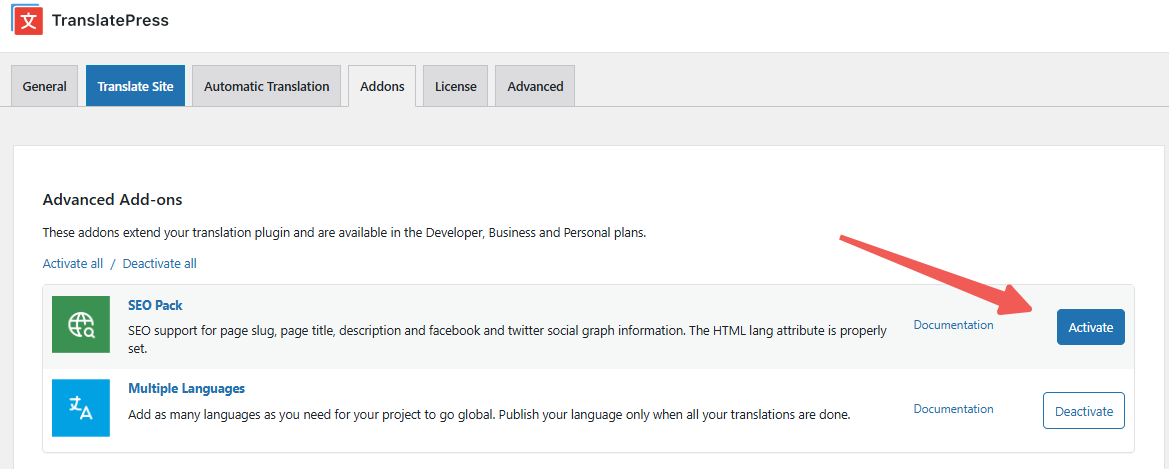Open the General tab
Viewport: 1169px width, 469px height.
click(45, 86)
